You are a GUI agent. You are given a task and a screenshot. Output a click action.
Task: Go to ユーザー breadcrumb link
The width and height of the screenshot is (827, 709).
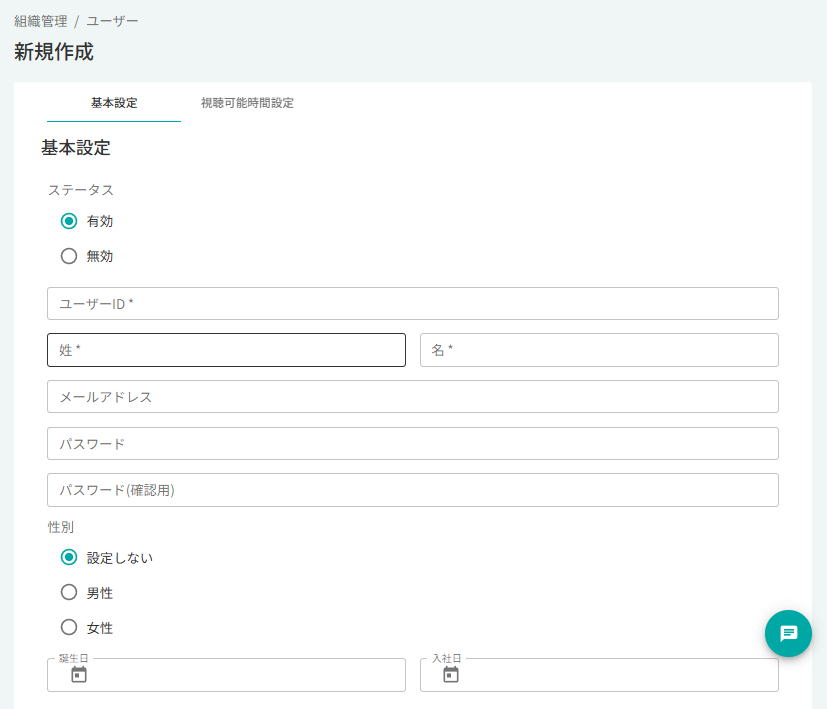[x=112, y=21]
